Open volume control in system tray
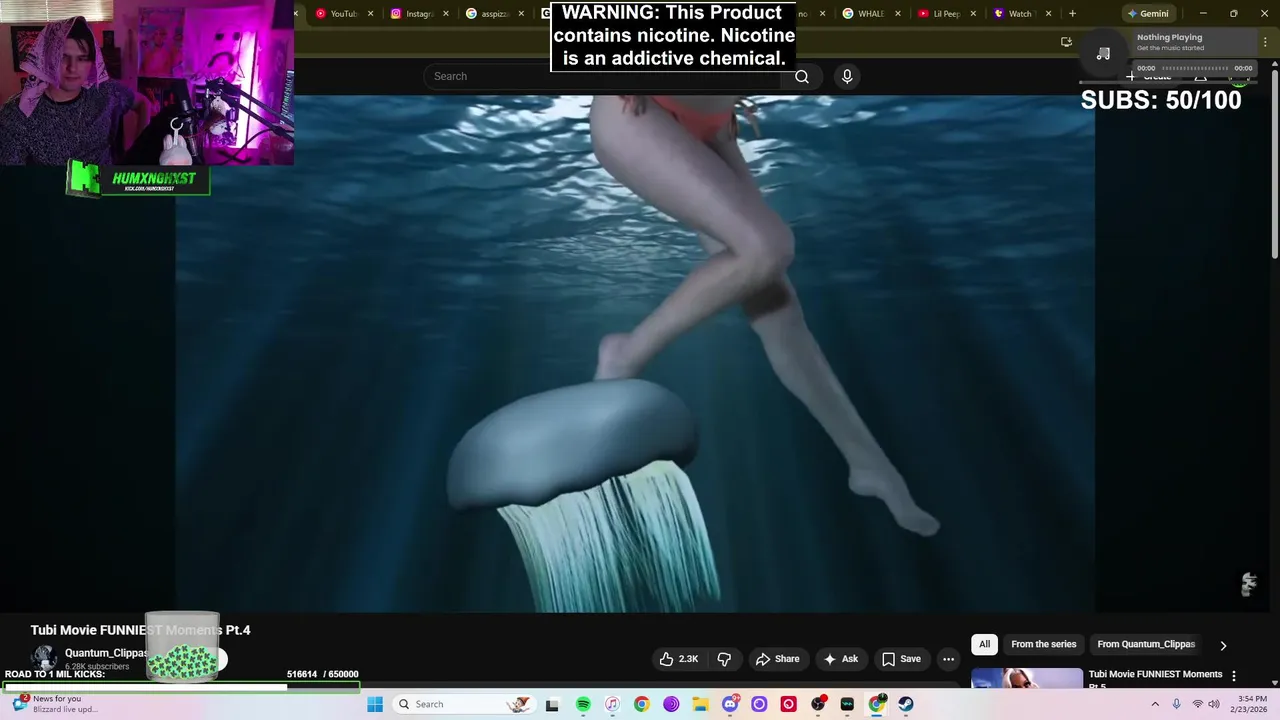The image size is (1280, 720). pos(1214,704)
